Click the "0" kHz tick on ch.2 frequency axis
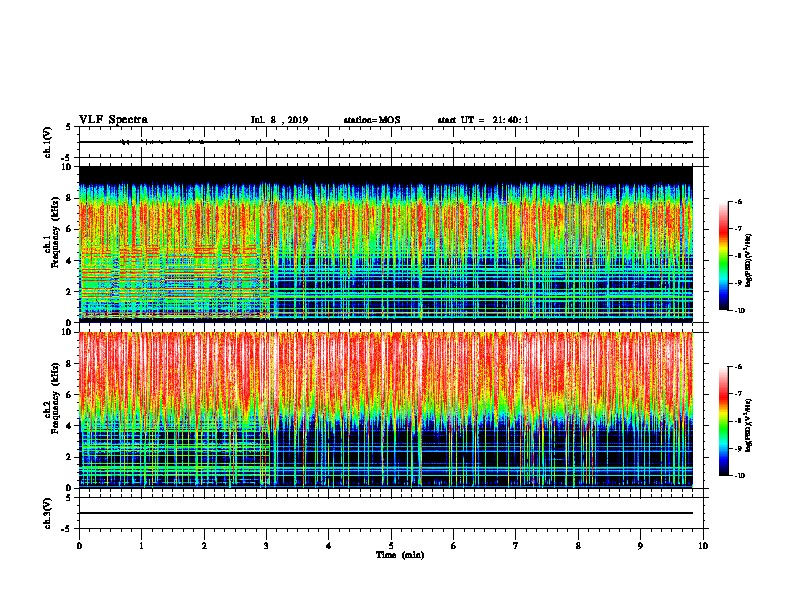The image size is (792, 612). pos(69,488)
